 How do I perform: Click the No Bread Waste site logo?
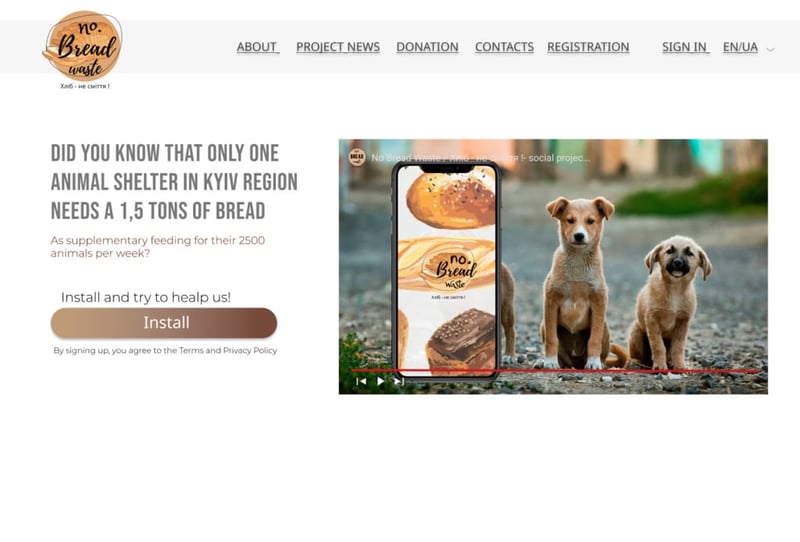(x=83, y=50)
